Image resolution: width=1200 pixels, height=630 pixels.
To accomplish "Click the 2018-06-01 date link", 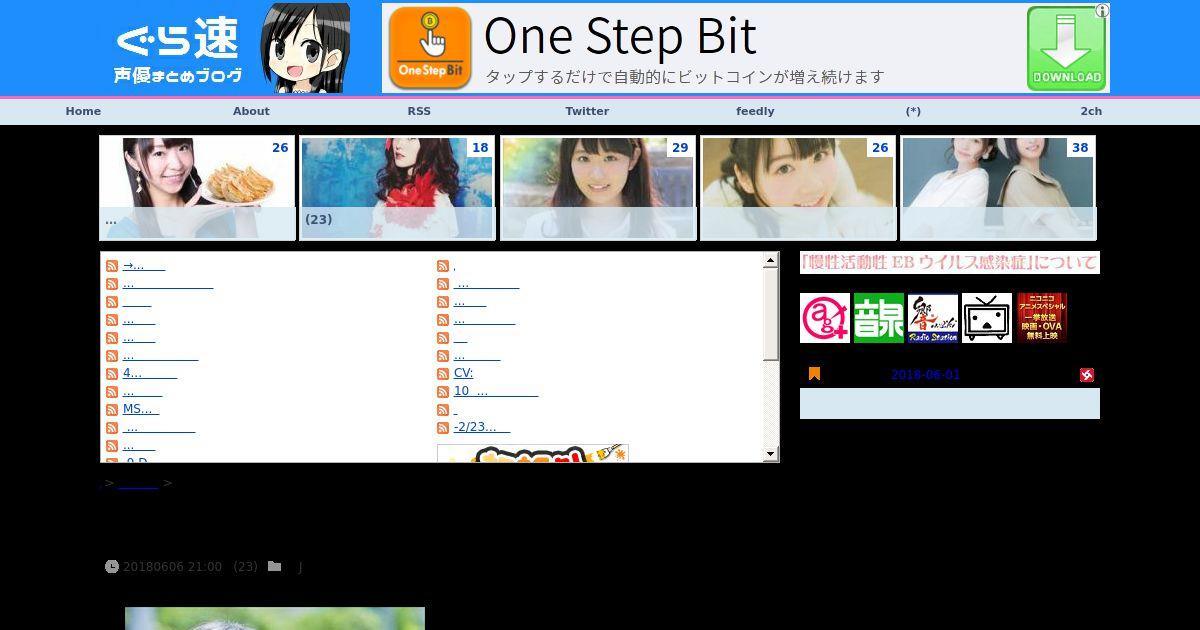I will [x=925, y=375].
